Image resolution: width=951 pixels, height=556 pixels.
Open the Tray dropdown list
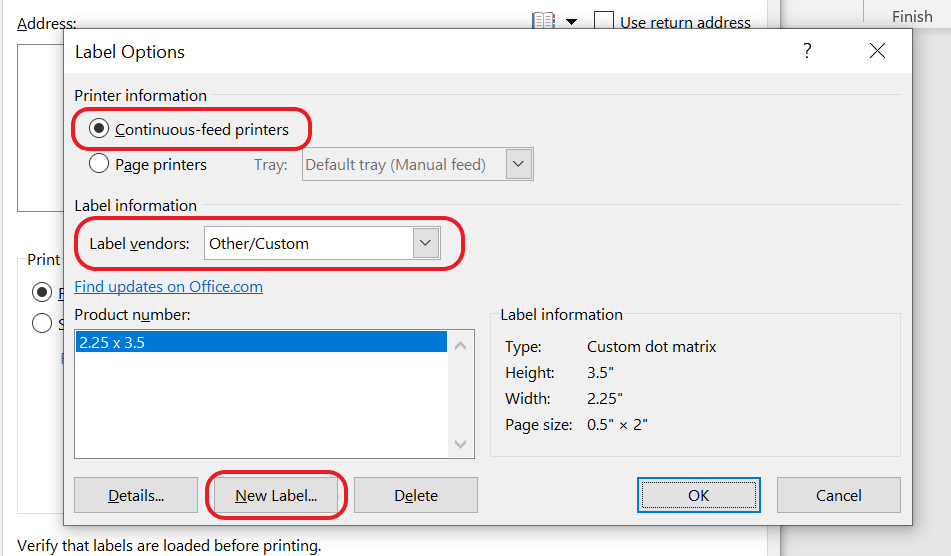coord(518,164)
